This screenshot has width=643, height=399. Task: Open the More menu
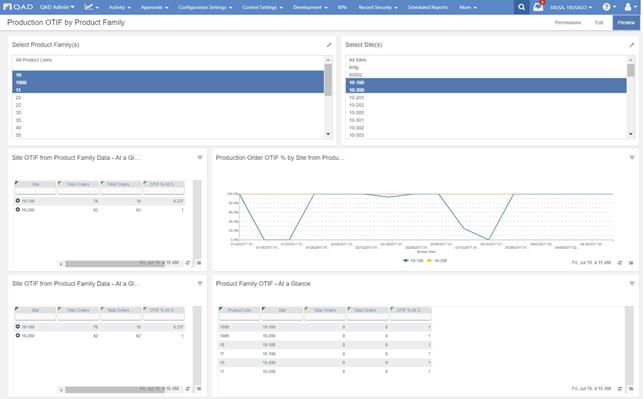(x=468, y=7)
